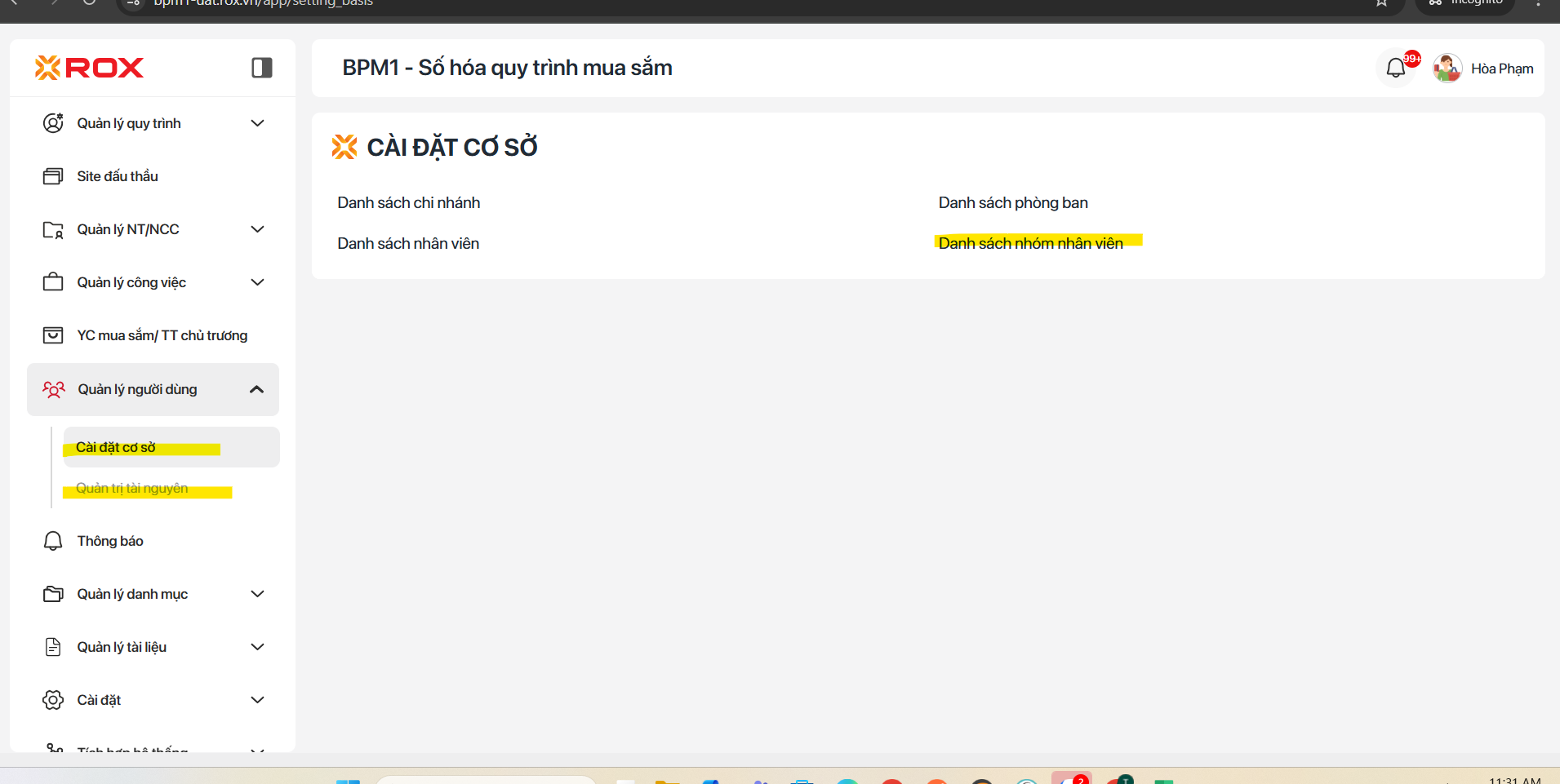Screen dimensions: 1560x784
Task: Click the Thông báo bell sidebar icon
Action: pos(53,541)
